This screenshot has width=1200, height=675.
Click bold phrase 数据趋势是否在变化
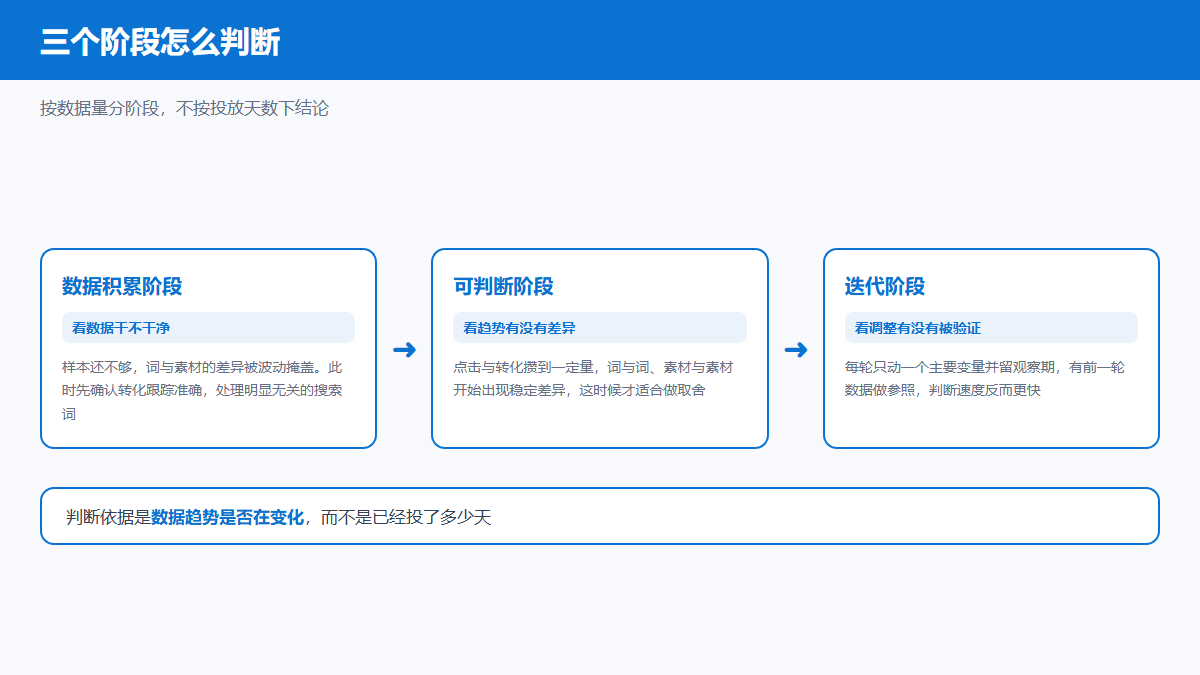[227, 517]
